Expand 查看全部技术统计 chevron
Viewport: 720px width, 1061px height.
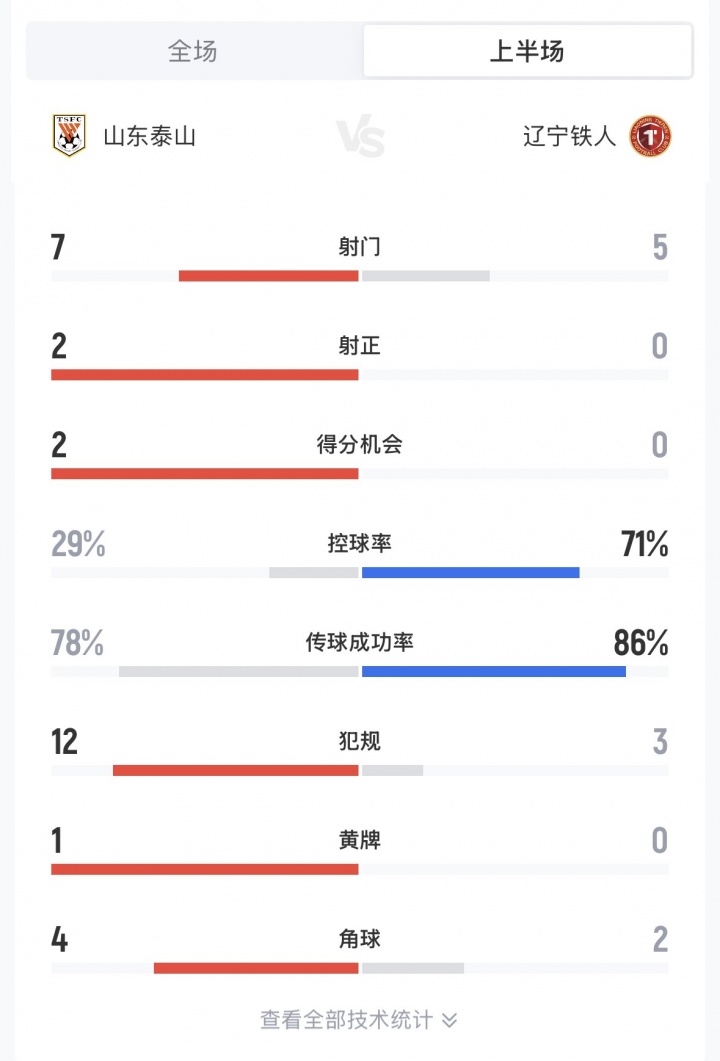point(449,1020)
